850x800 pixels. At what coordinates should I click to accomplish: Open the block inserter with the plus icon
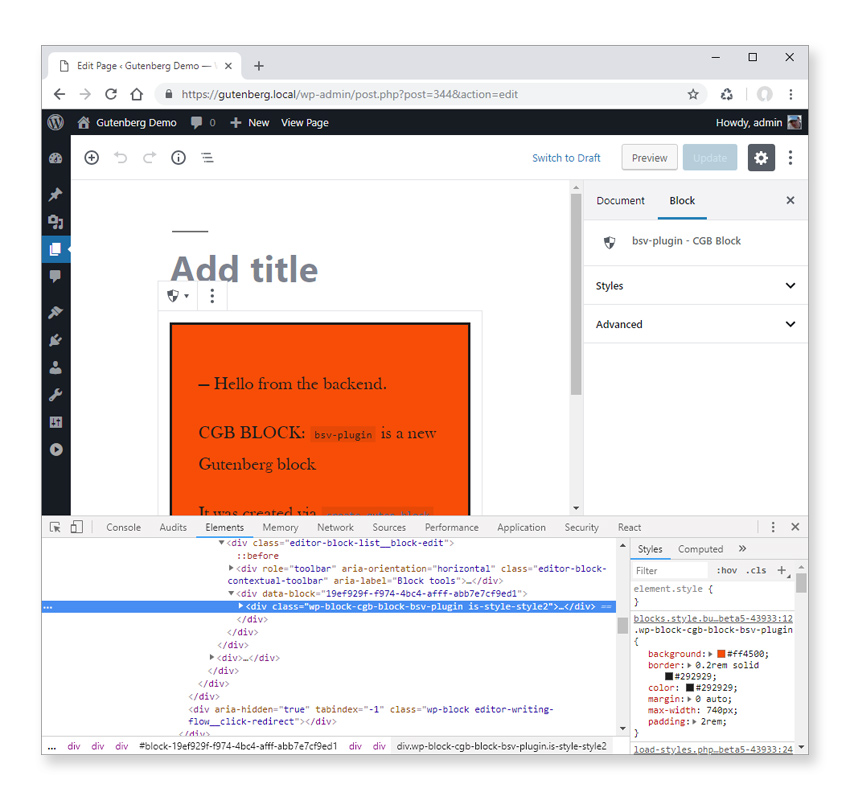tap(91, 158)
